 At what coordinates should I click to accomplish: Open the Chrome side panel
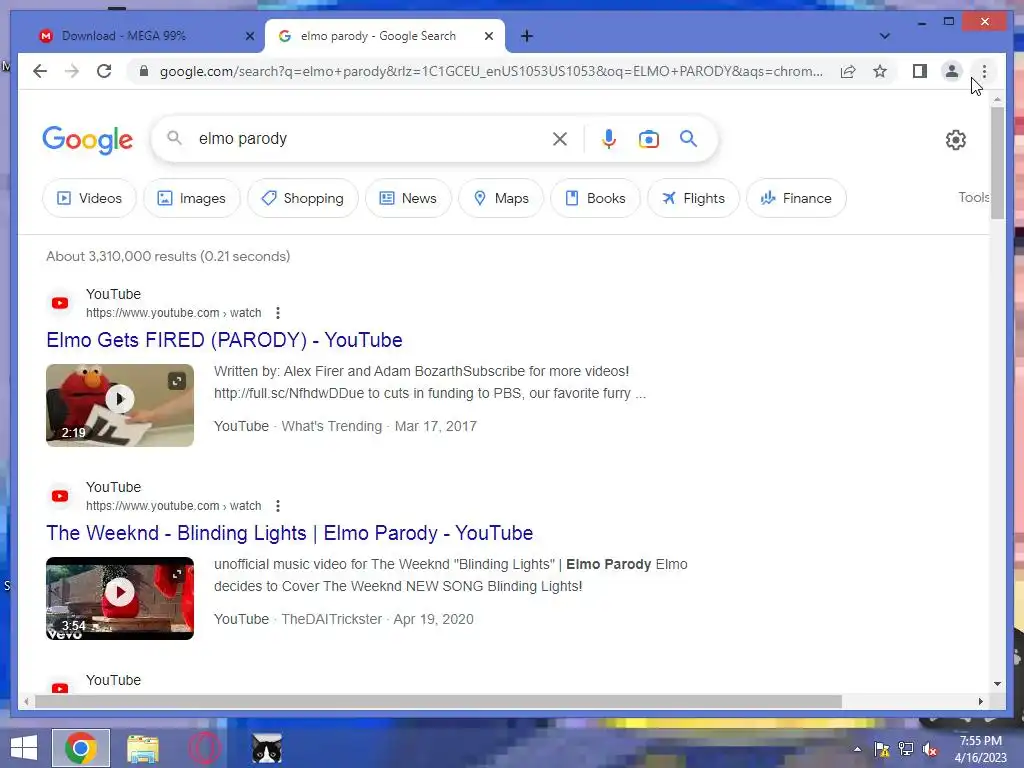tap(920, 71)
